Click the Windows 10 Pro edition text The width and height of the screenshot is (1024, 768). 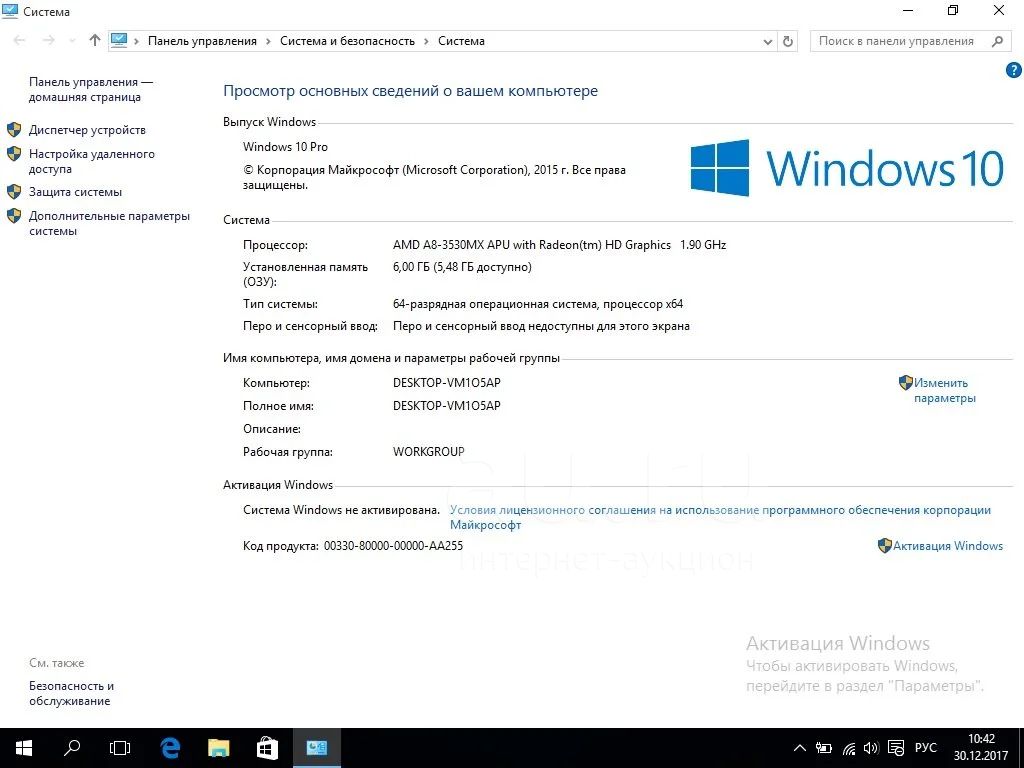(x=285, y=147)
